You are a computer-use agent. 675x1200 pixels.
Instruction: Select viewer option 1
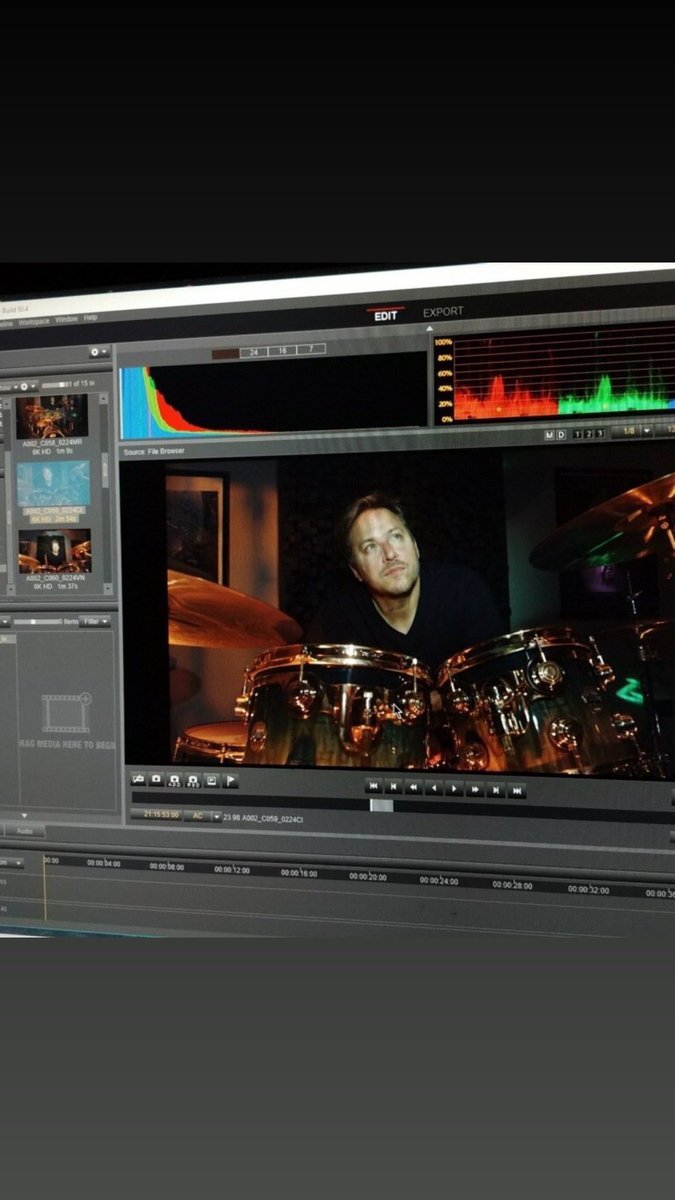(x=578, y=434)
